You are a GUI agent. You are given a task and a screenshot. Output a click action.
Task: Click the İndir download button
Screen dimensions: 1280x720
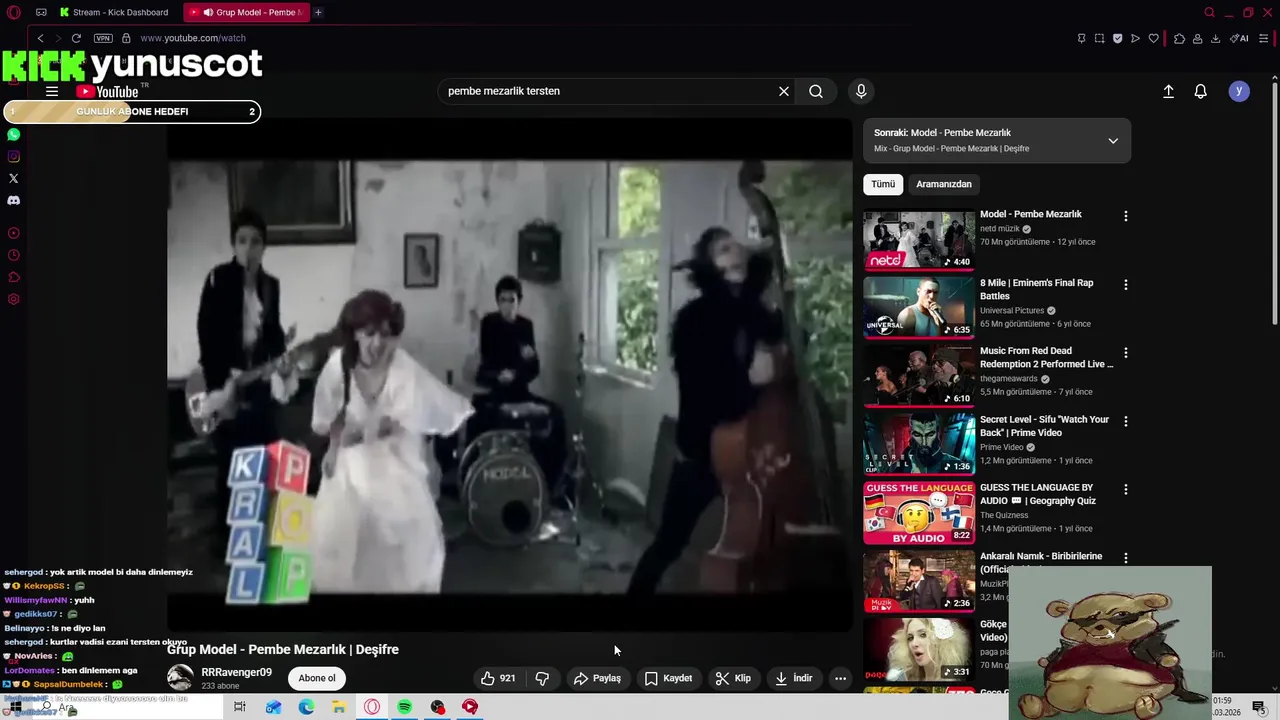pos(793,678)
